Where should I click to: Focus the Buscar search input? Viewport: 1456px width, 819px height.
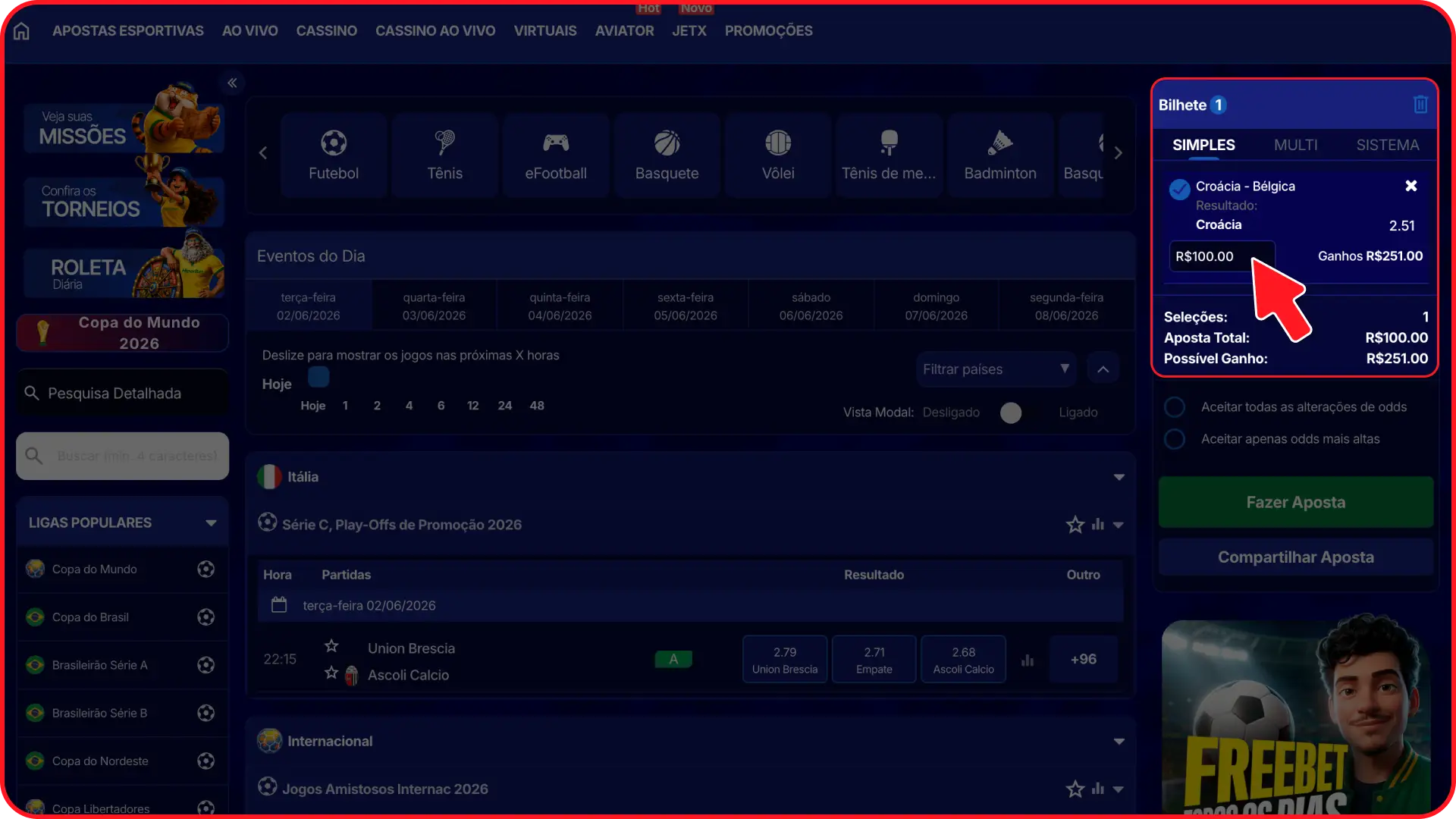click(123, 456)
